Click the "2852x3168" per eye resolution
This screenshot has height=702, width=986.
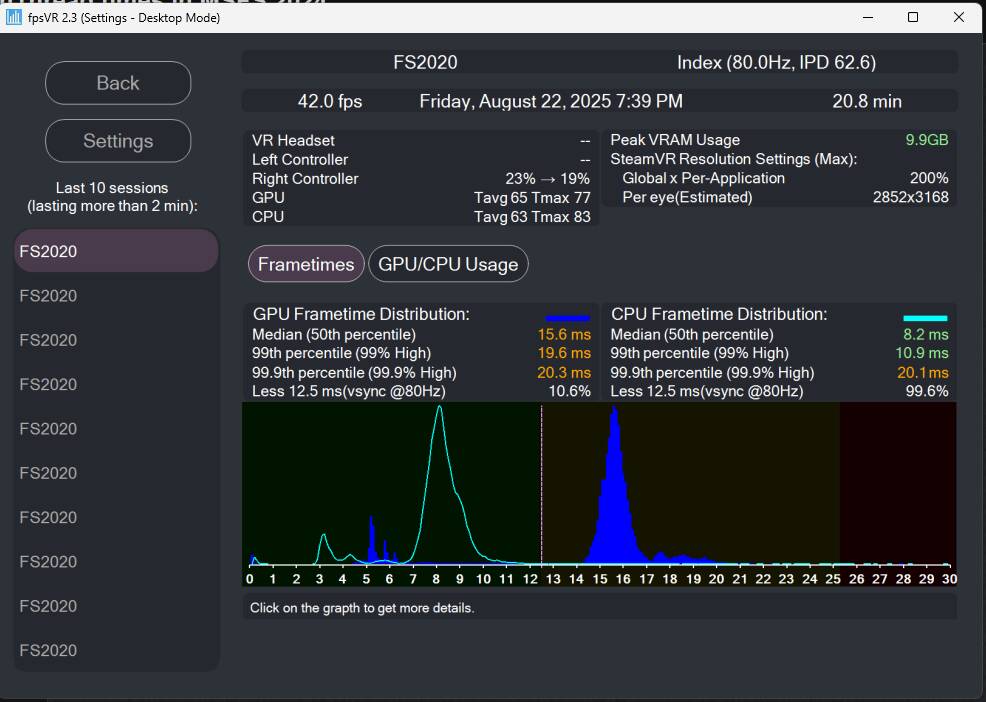pos(911,197)
